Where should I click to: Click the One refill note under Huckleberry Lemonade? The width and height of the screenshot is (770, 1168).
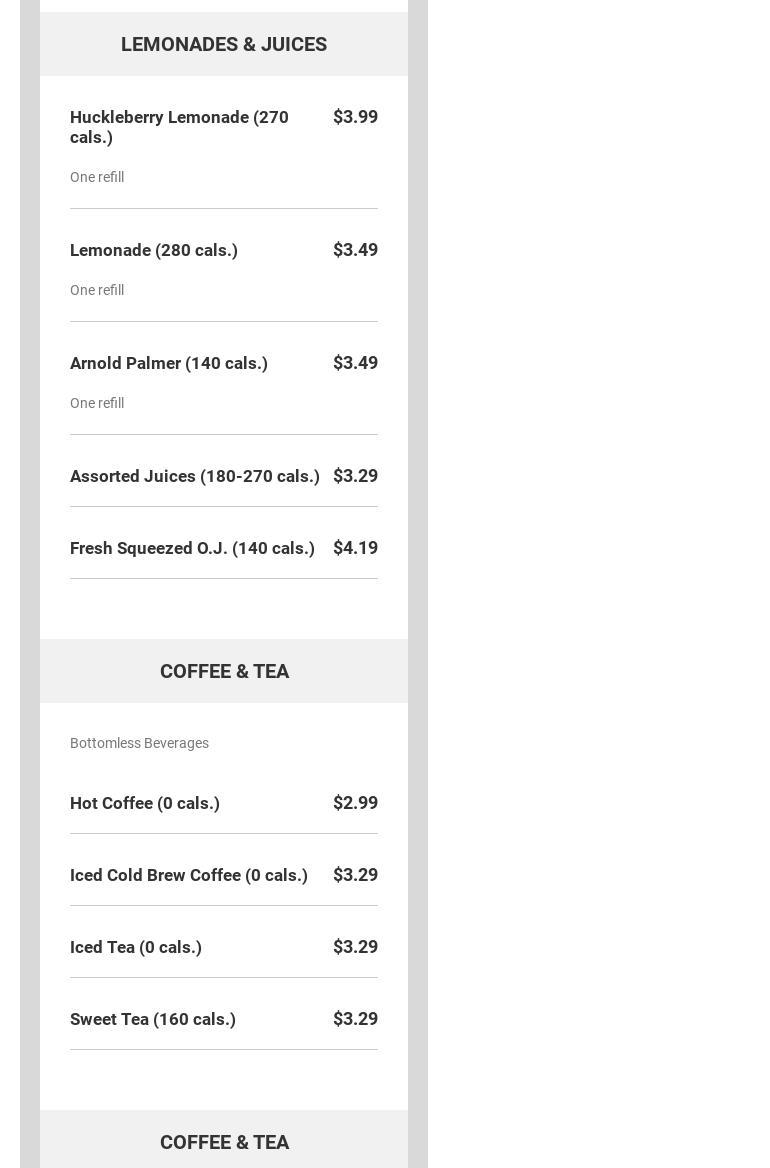click(97, 177)
